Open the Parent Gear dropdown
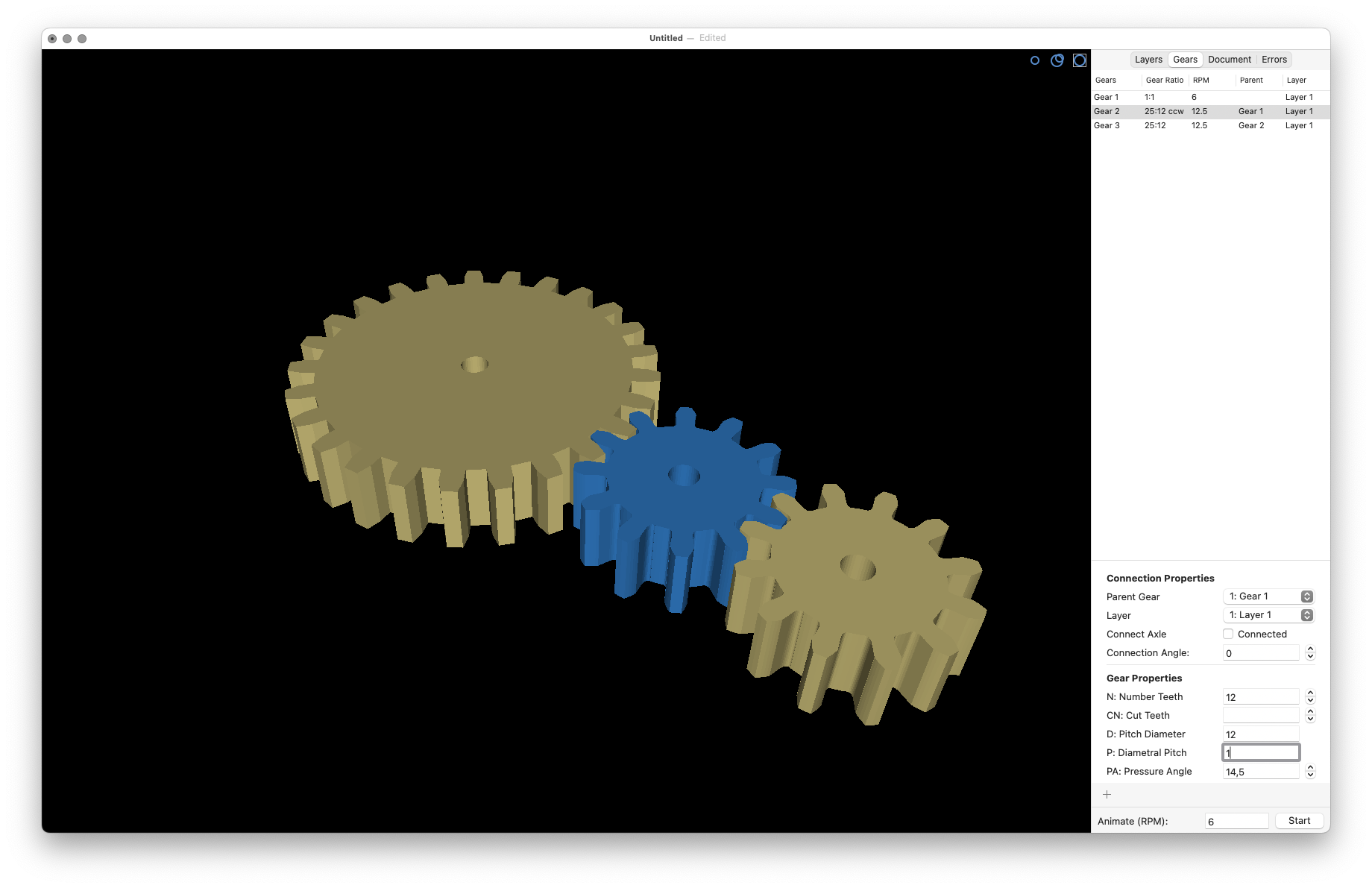The width and height of the screenshot is (1372, 888). coord(1268,596)
